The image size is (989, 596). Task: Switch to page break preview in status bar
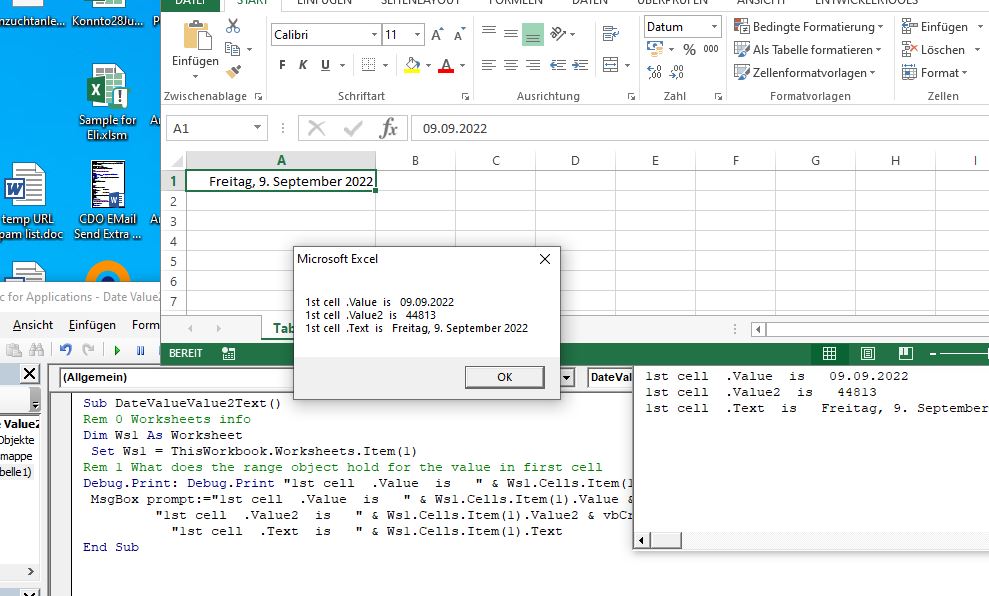(x=906, y=353)
